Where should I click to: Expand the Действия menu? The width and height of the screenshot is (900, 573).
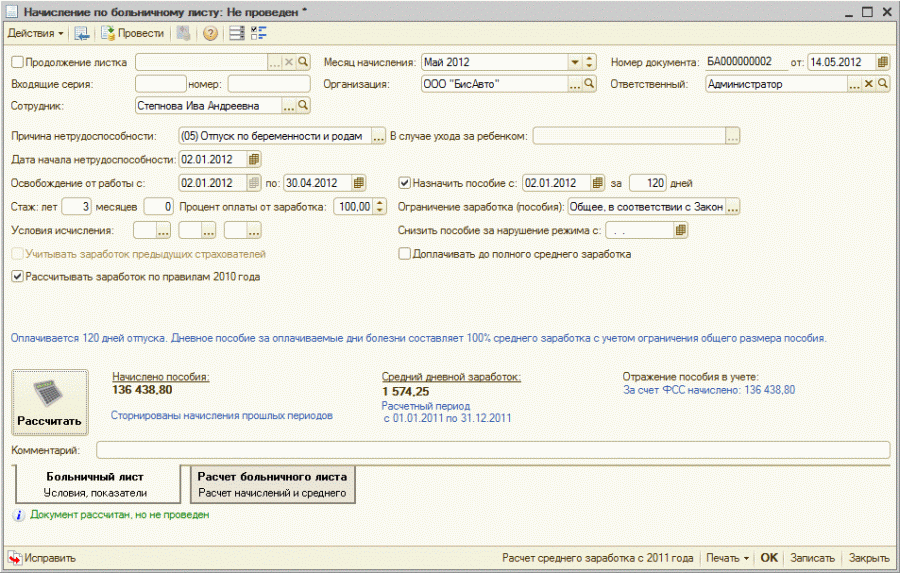[36, 33]
